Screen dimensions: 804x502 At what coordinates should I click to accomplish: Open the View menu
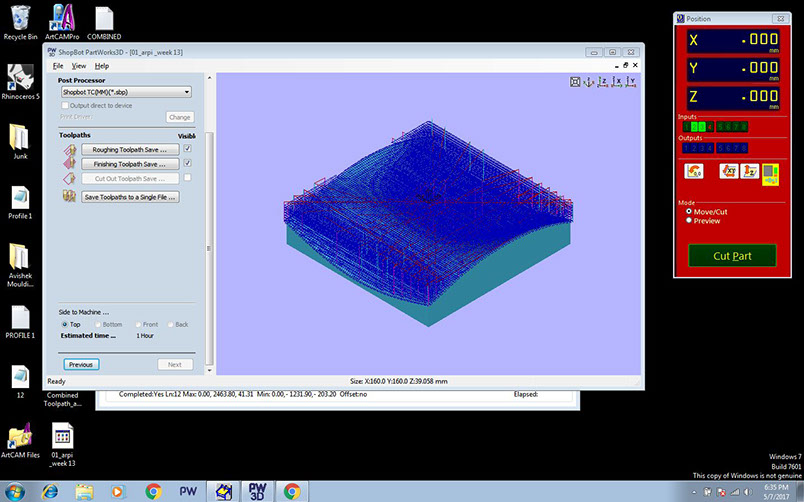click(78, 66)
